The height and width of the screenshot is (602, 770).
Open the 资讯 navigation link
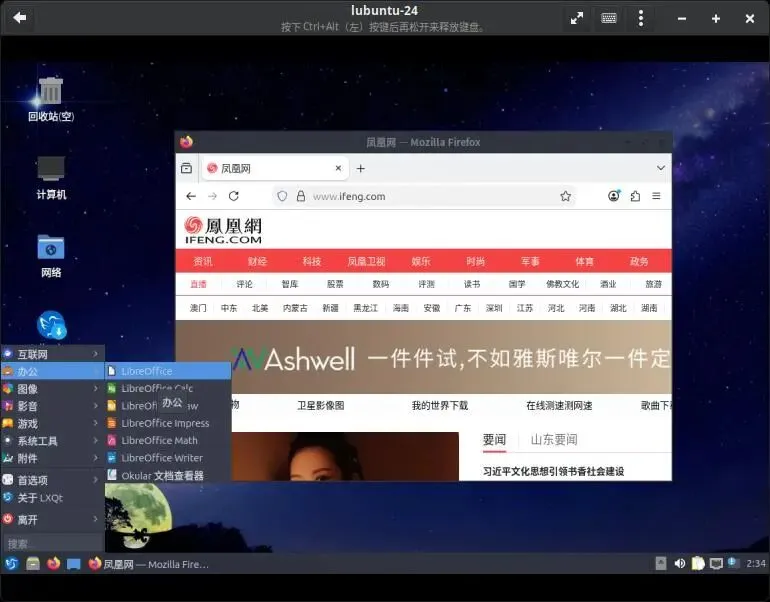203,261
